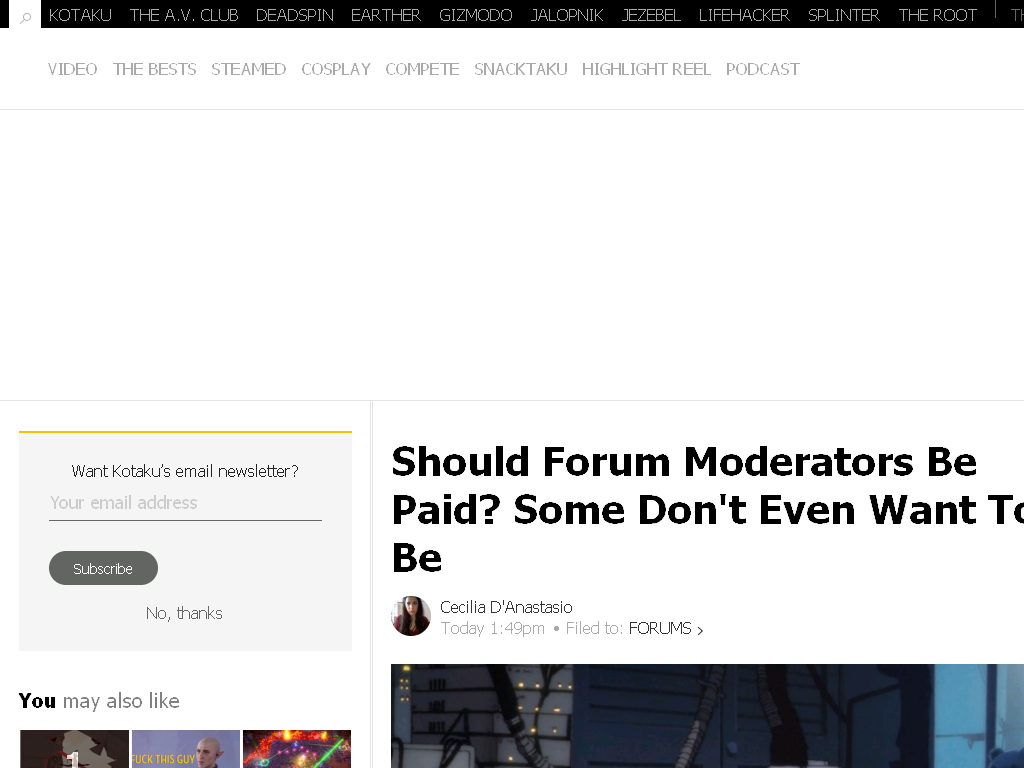The width and height of the screenshot is (1024, 768).
Task: Open the Video section
Action: click(72, 69)
